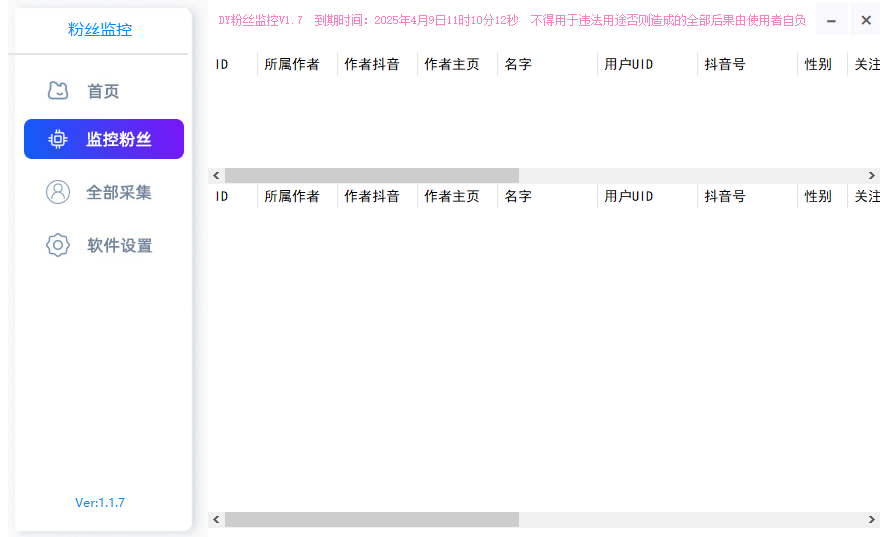Click the lower table's left scroll arrow
This screenshot has height=537, width=883.
[216, 520]
